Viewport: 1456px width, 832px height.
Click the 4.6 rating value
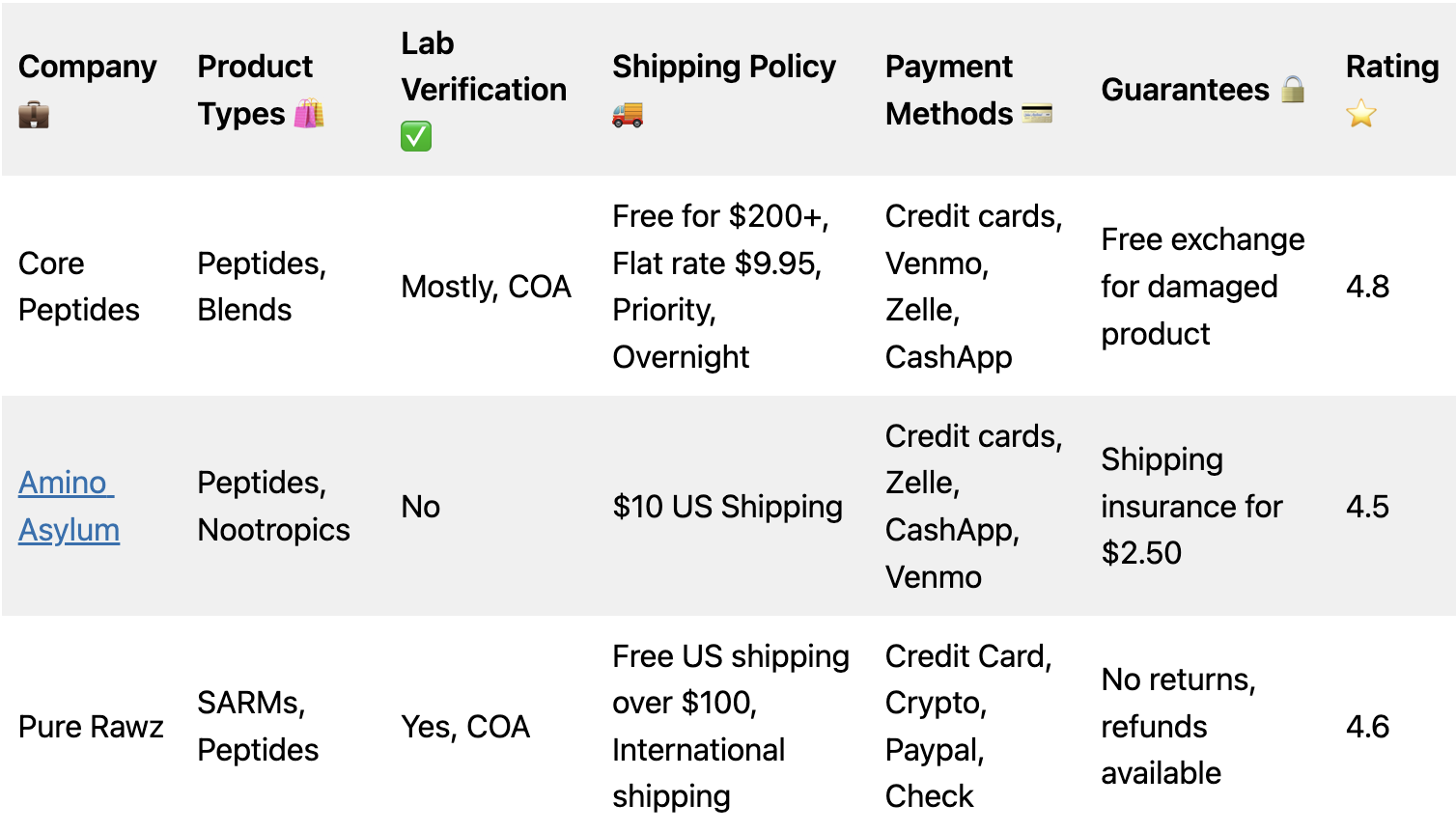click(1367, 727)
